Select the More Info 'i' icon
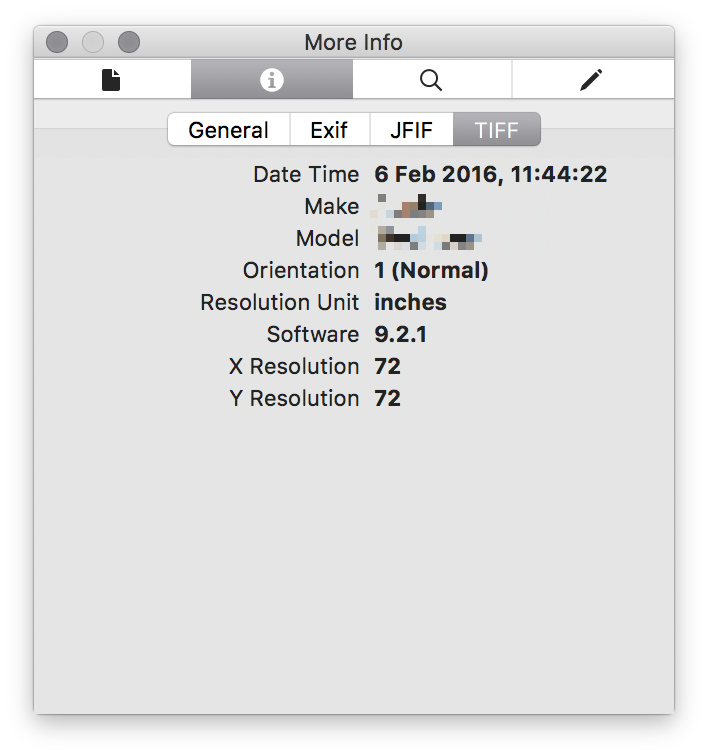This screenshot has height=756, width=708. tap(271, 80)
